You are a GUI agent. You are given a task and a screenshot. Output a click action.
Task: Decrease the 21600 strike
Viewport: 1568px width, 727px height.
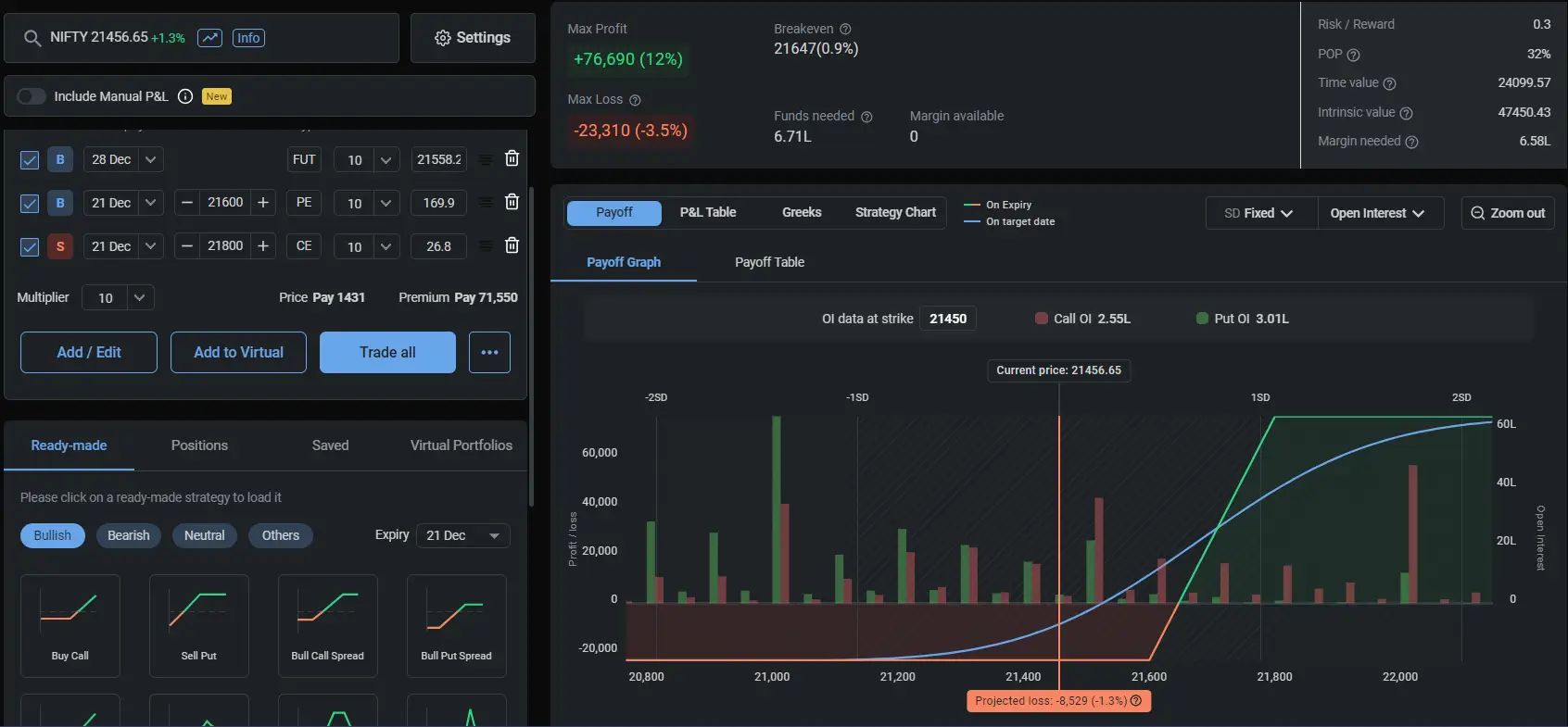[187, 203]
